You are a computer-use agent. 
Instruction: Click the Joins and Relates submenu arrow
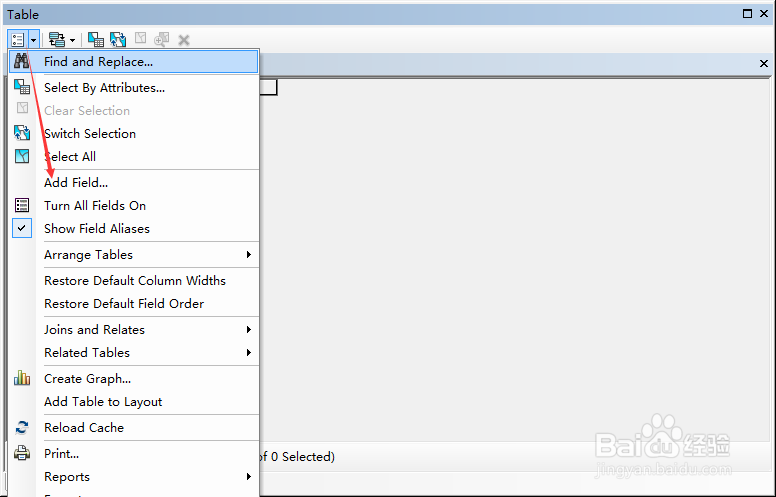[249, 329]
